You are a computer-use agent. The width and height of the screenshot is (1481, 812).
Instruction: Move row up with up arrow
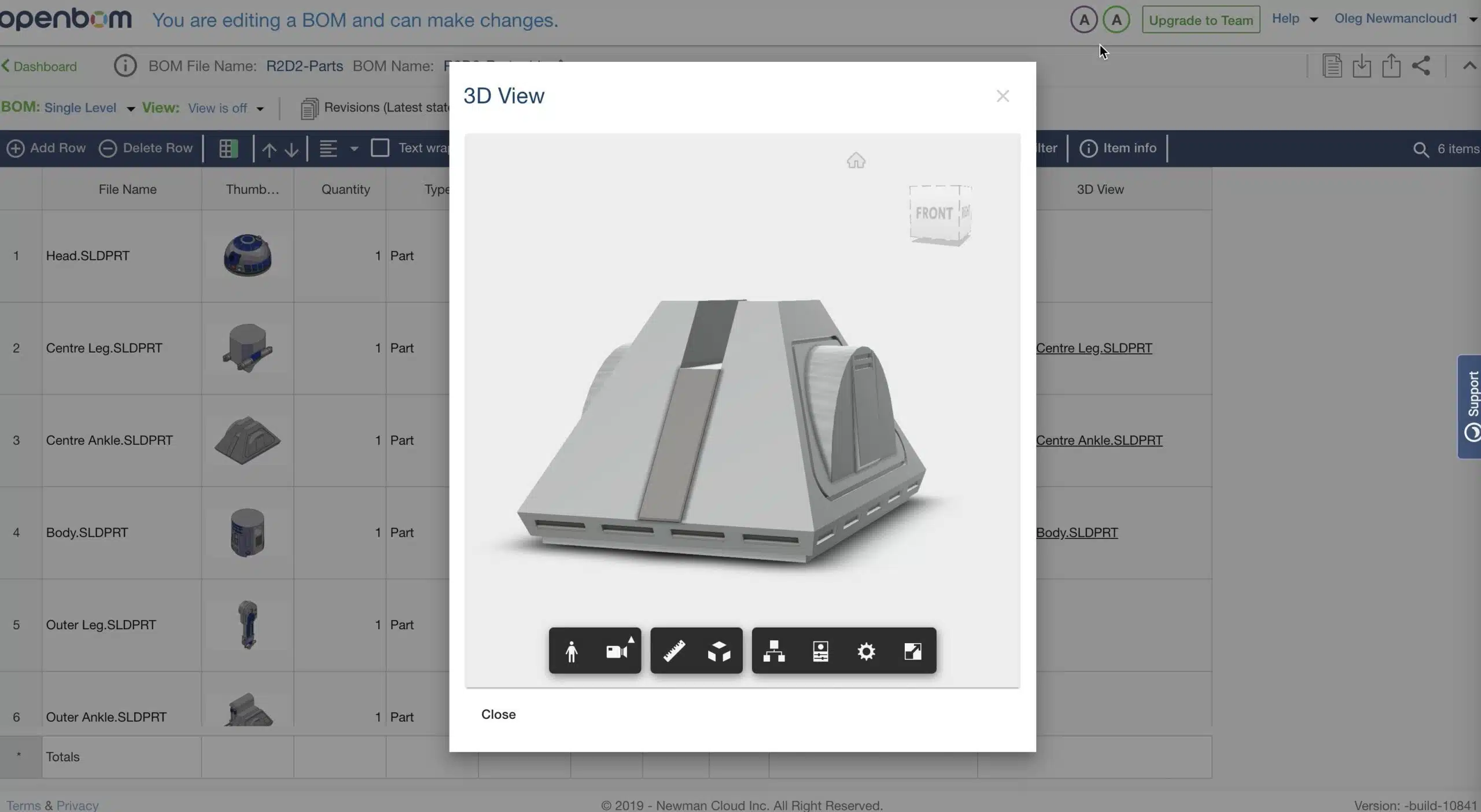point(268,149)
